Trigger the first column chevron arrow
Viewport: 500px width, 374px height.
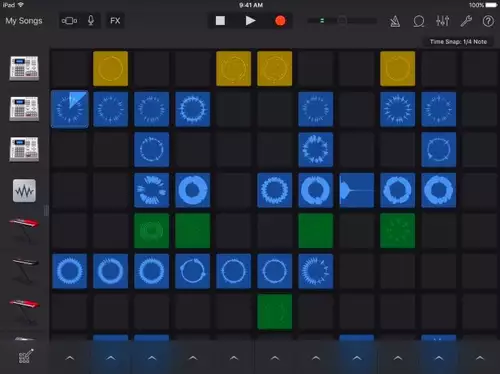[x=70, y=358]
